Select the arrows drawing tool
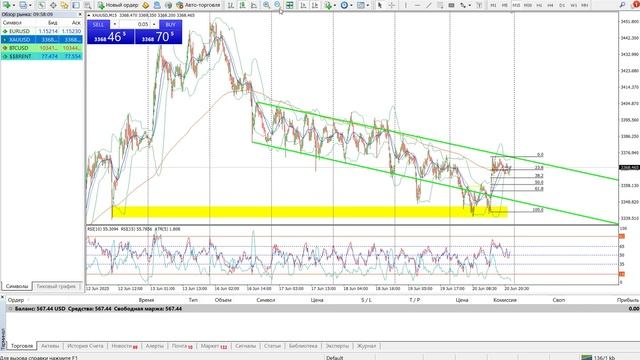The height and width of the screenshot is (360, 640). pos(463,5)
